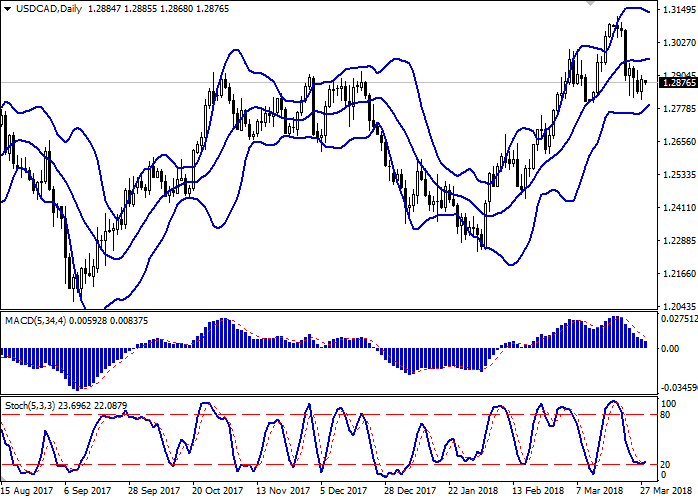The height and width of the screenshot is (500, 698).
Task: Click the 13 Nov 2017 date label
Action: pos(283,491)
